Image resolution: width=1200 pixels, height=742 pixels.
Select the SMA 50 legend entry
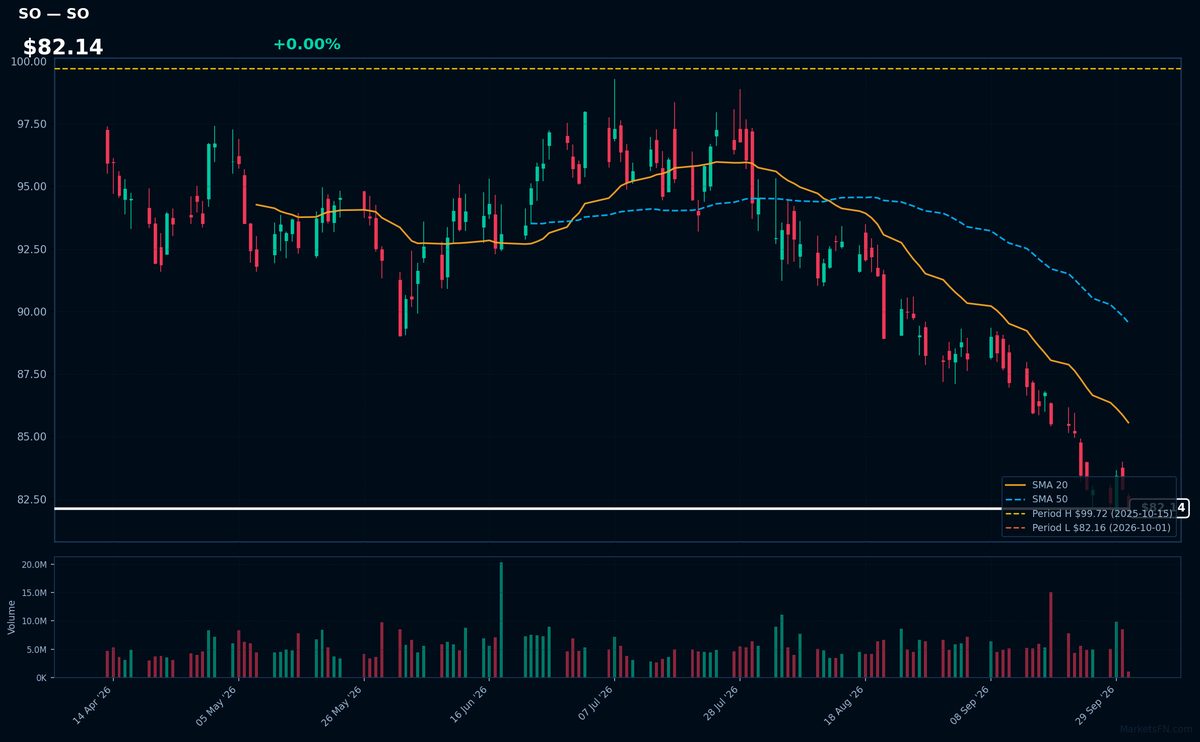[x=1035, y=499]
